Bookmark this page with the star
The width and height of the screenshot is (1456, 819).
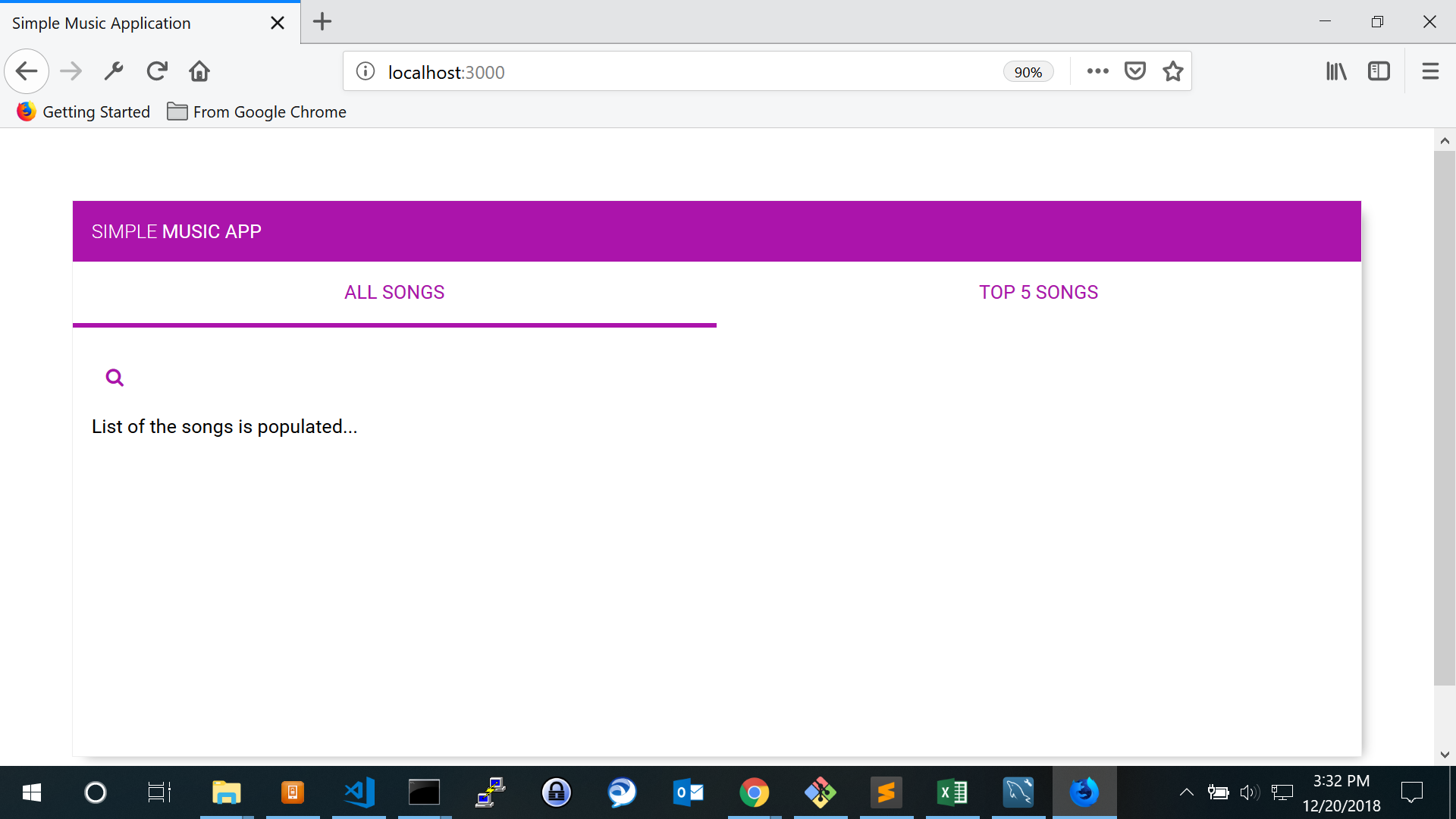click(x=1173, y=71)
